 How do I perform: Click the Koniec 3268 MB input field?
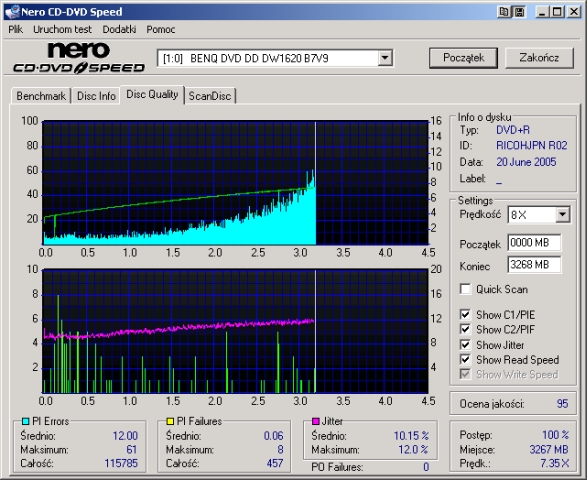tap(534, 265)
